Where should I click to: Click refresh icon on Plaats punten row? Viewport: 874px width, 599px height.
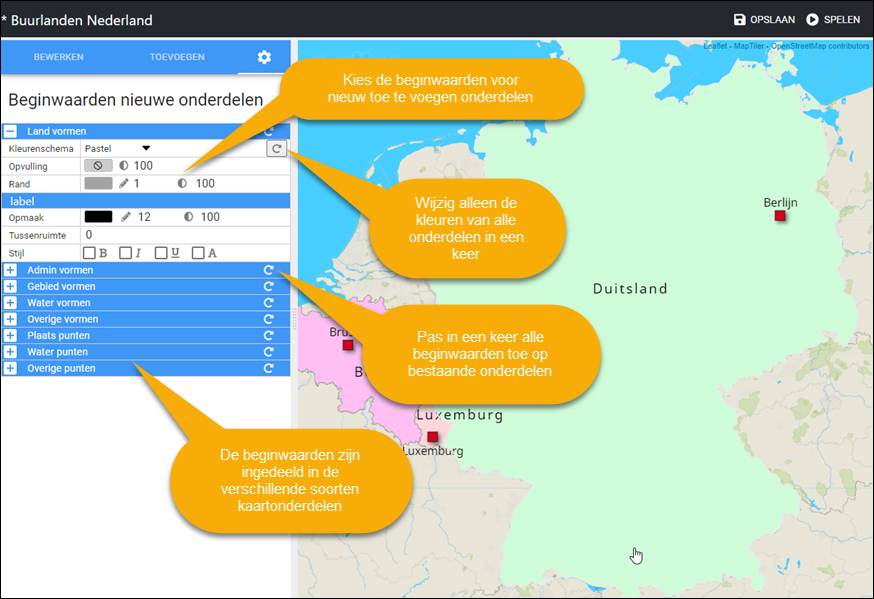tap(268, 336)
